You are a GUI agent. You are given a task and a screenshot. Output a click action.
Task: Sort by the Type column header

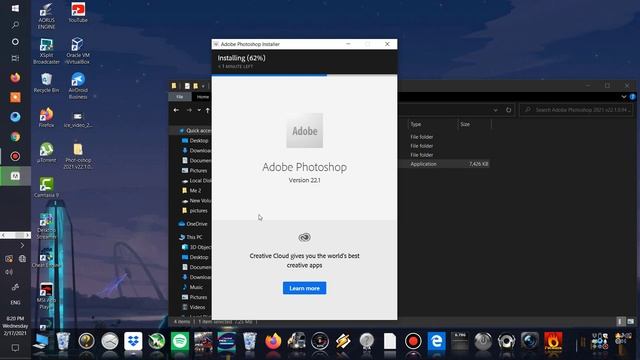click(x=433, y=124)
